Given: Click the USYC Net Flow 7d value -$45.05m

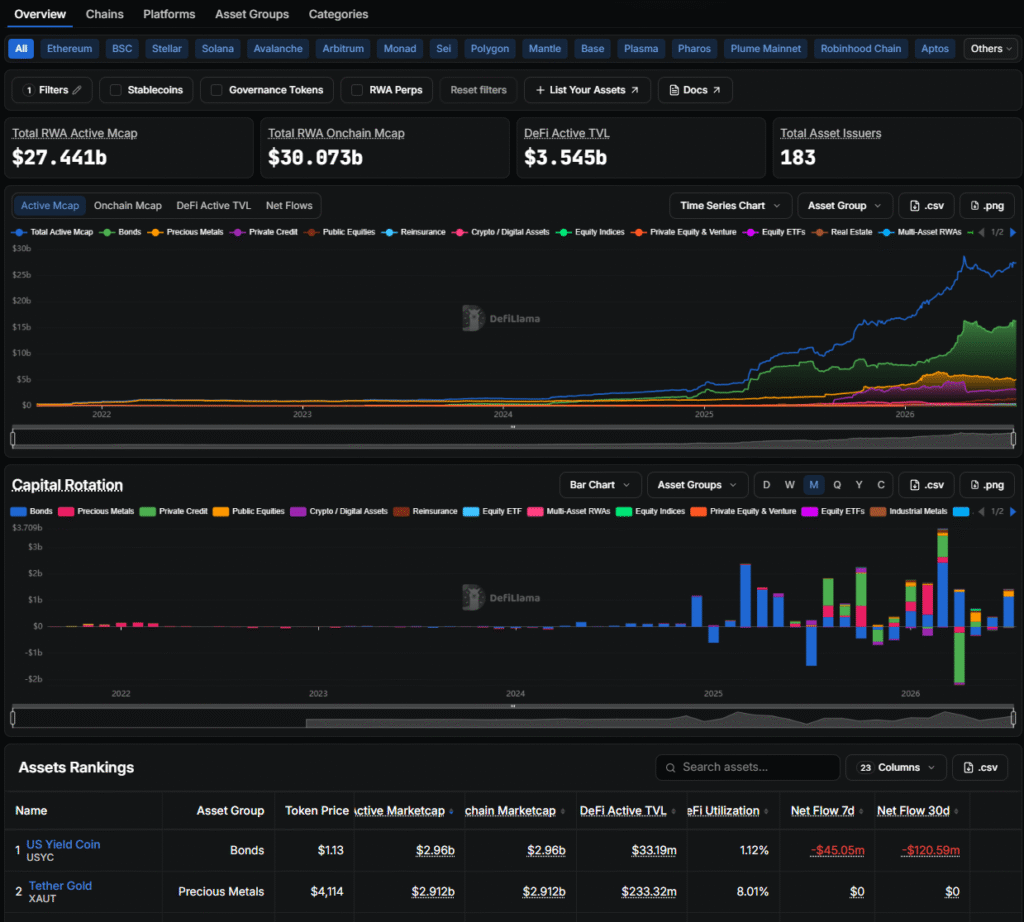Looking at the screenshot, I should pos(837,850).
